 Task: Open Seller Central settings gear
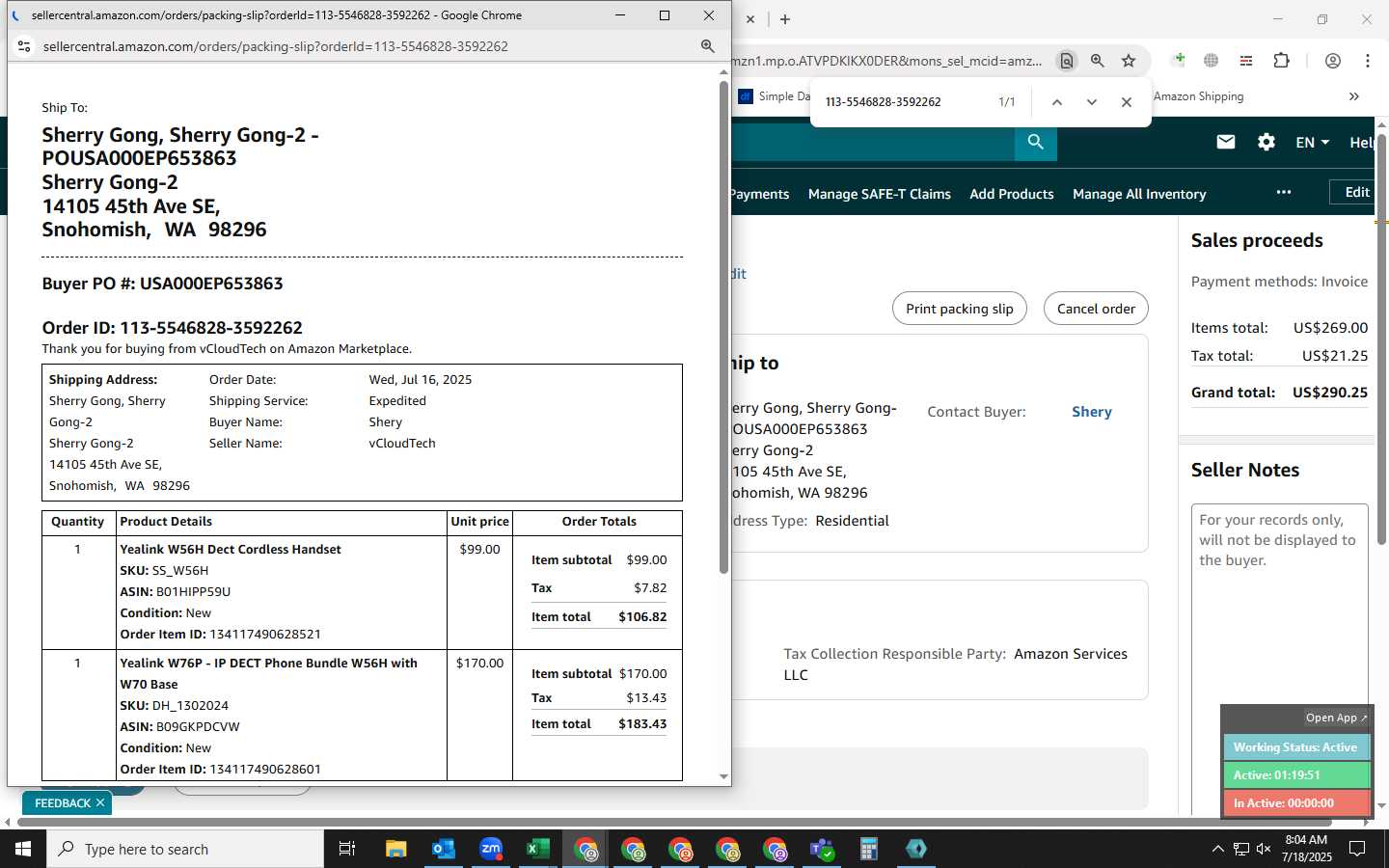(1266, 142)
